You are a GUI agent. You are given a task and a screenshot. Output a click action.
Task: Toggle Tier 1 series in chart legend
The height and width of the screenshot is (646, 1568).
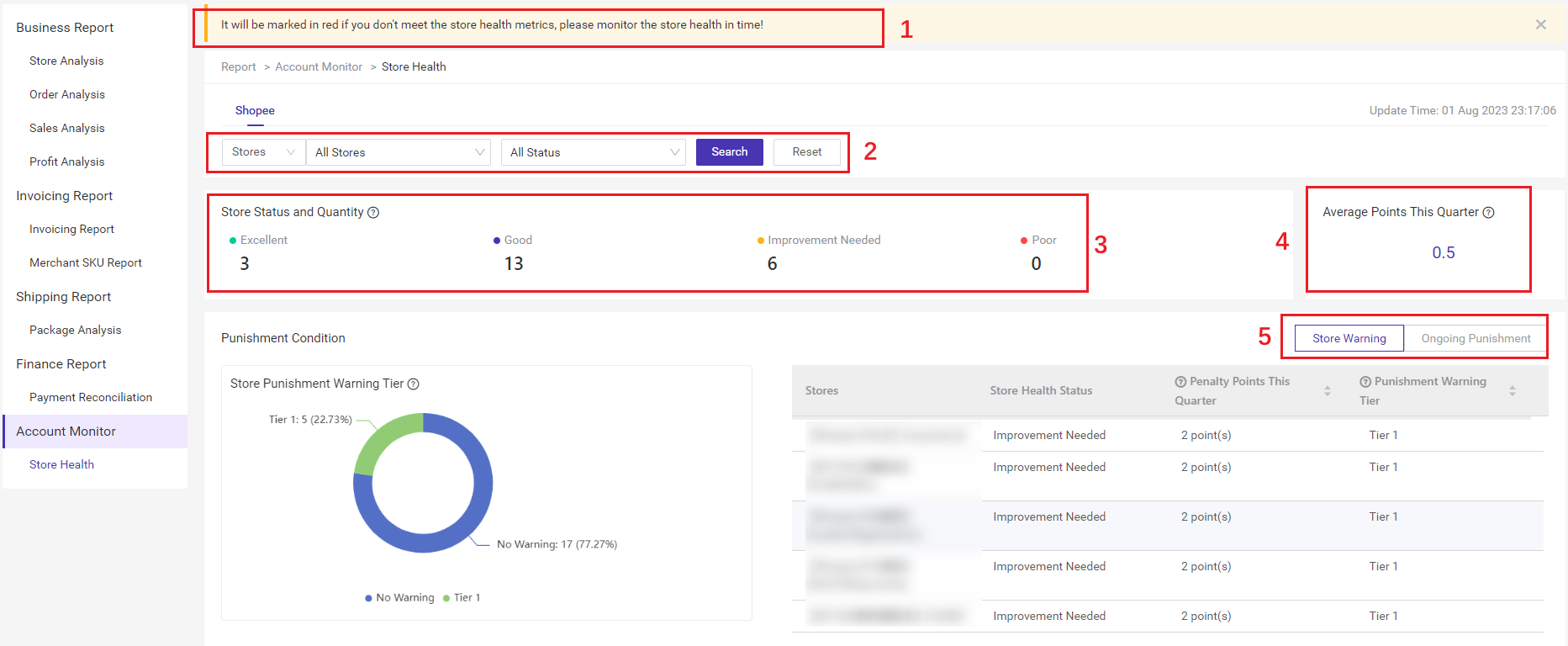point(462,598)
